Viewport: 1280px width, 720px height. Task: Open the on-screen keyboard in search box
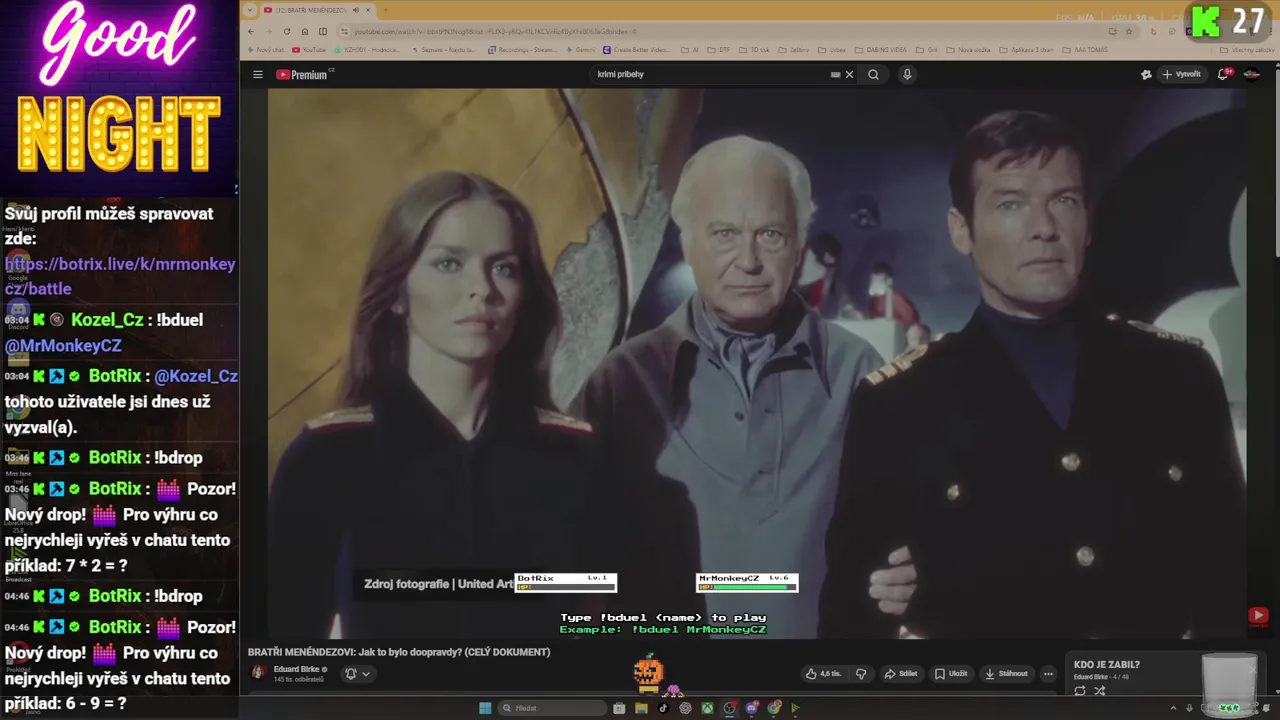[x=835, y=74]
